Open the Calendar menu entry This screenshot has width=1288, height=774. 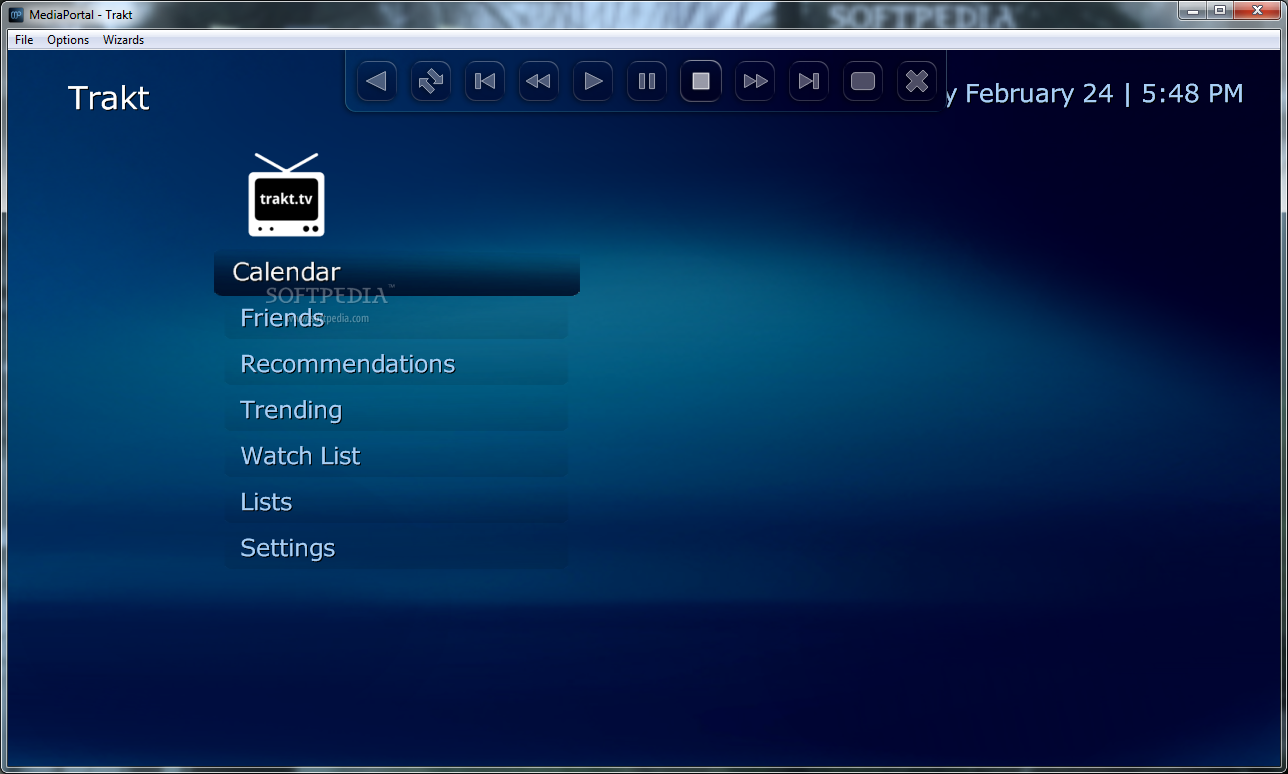click(397, 272)
